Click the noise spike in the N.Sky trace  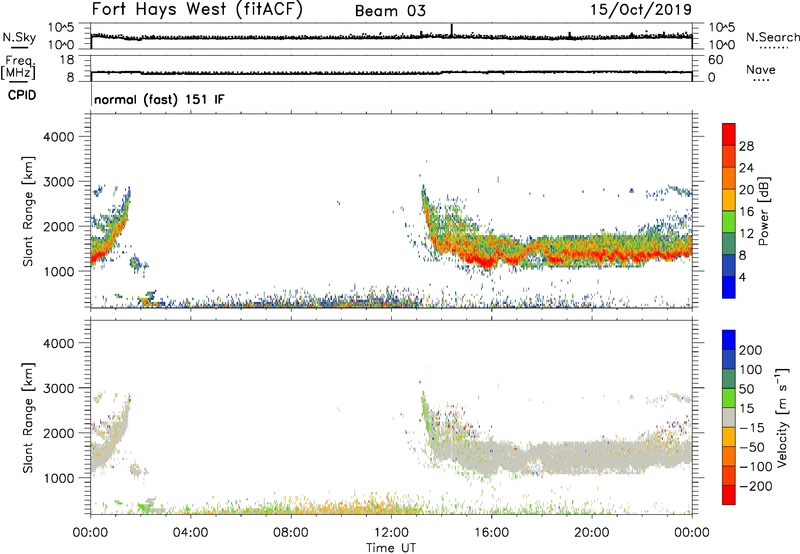[x=452, y=30]
